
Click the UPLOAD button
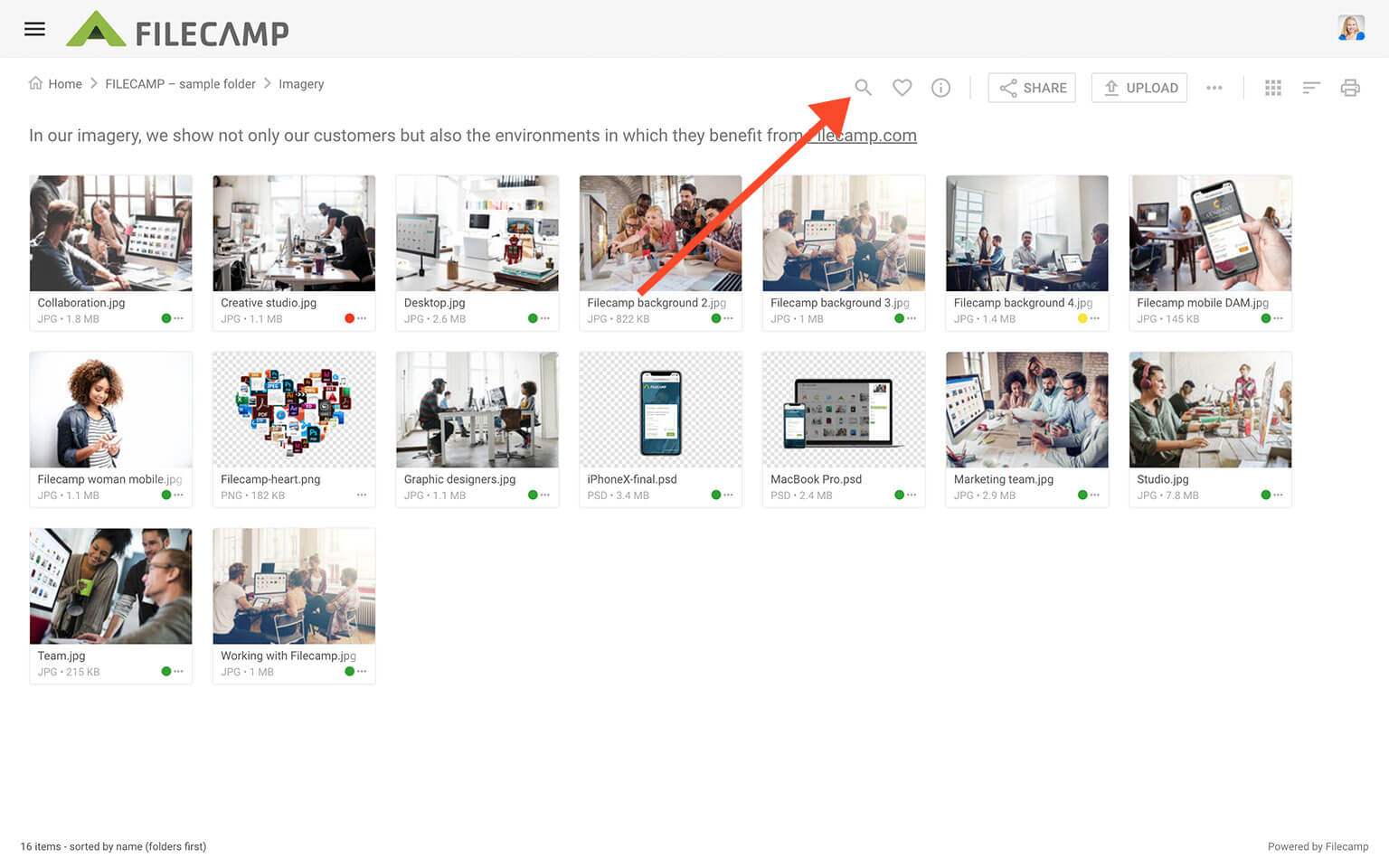(1139, 88)
